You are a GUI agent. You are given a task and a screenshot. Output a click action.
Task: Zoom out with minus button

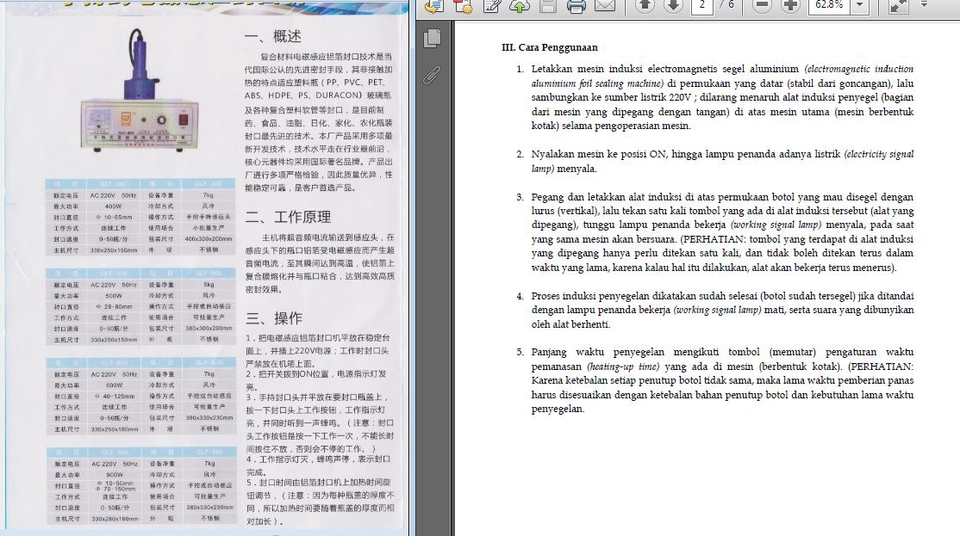[x=762, y=6]
